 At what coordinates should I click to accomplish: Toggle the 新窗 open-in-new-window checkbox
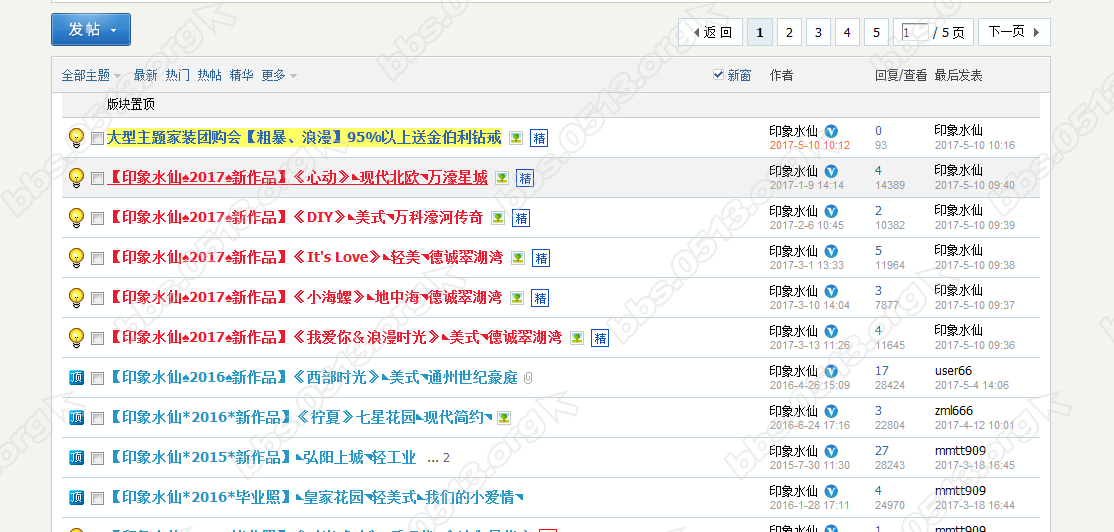[x=718, y=75]
